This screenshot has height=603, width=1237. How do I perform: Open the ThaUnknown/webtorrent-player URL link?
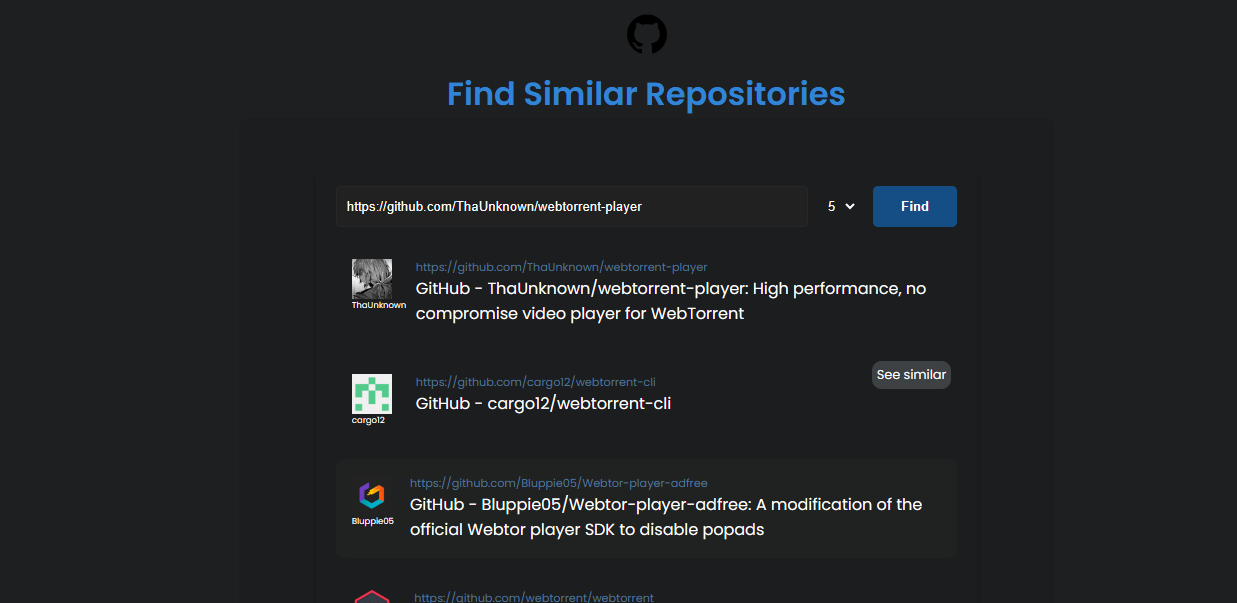click(561, 267)
